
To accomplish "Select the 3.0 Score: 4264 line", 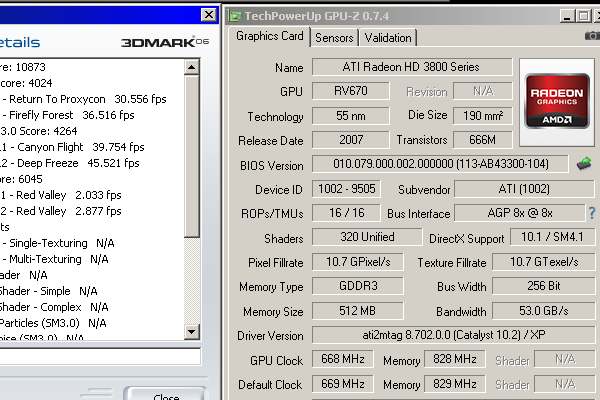I will tap(39, 131).
